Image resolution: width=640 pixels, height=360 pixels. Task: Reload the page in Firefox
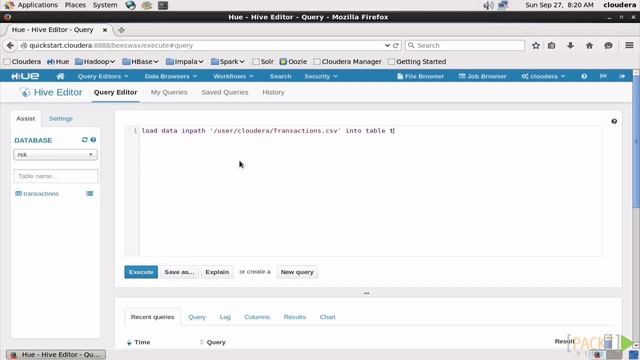396,45
